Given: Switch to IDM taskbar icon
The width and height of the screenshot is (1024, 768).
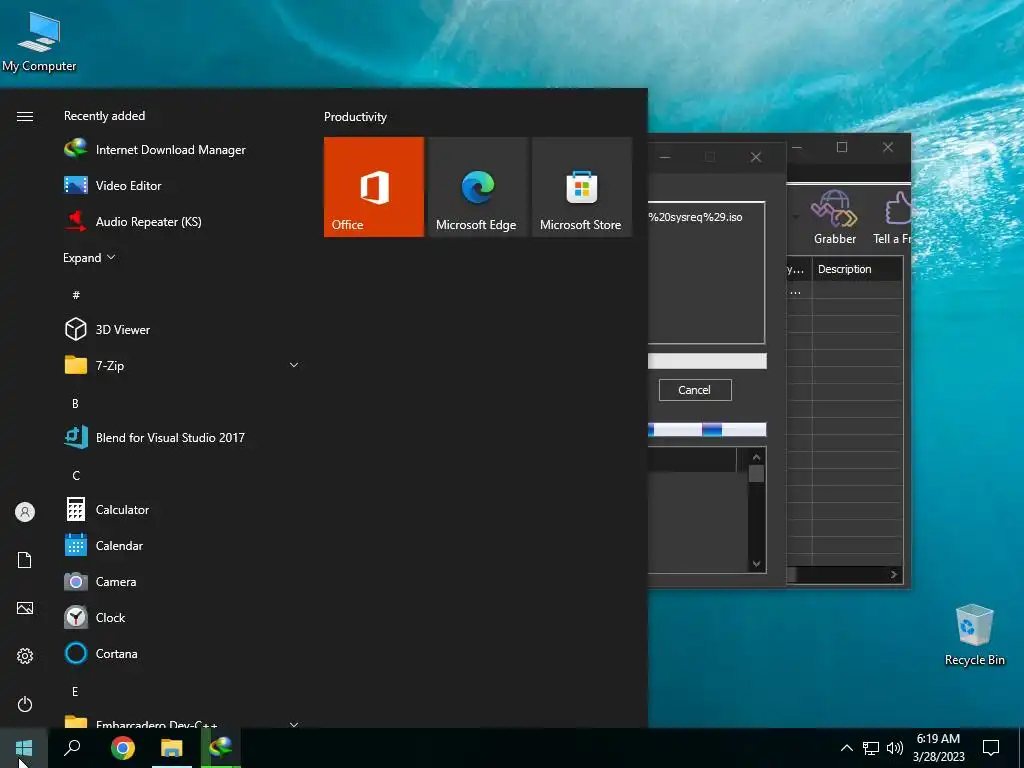Looking at the screenshot, I should click(x=221, y=748).
